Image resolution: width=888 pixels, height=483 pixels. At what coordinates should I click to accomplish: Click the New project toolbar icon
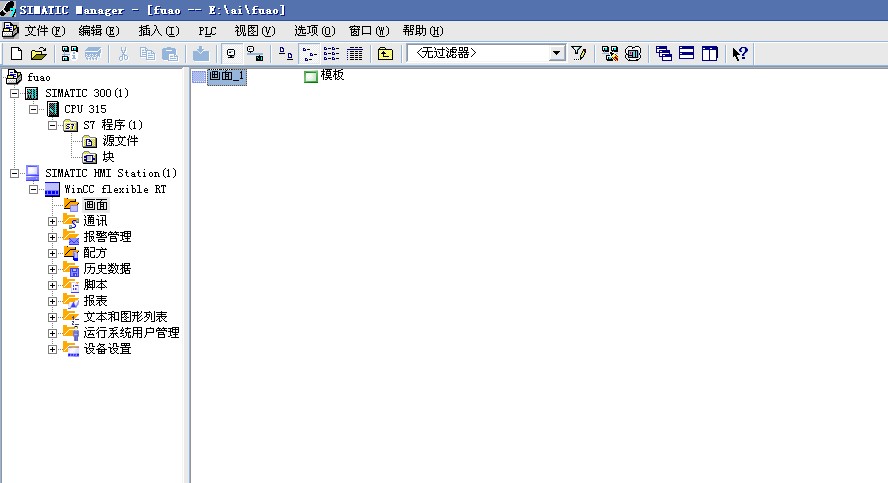pyautogui.click(x=16, y=53)
